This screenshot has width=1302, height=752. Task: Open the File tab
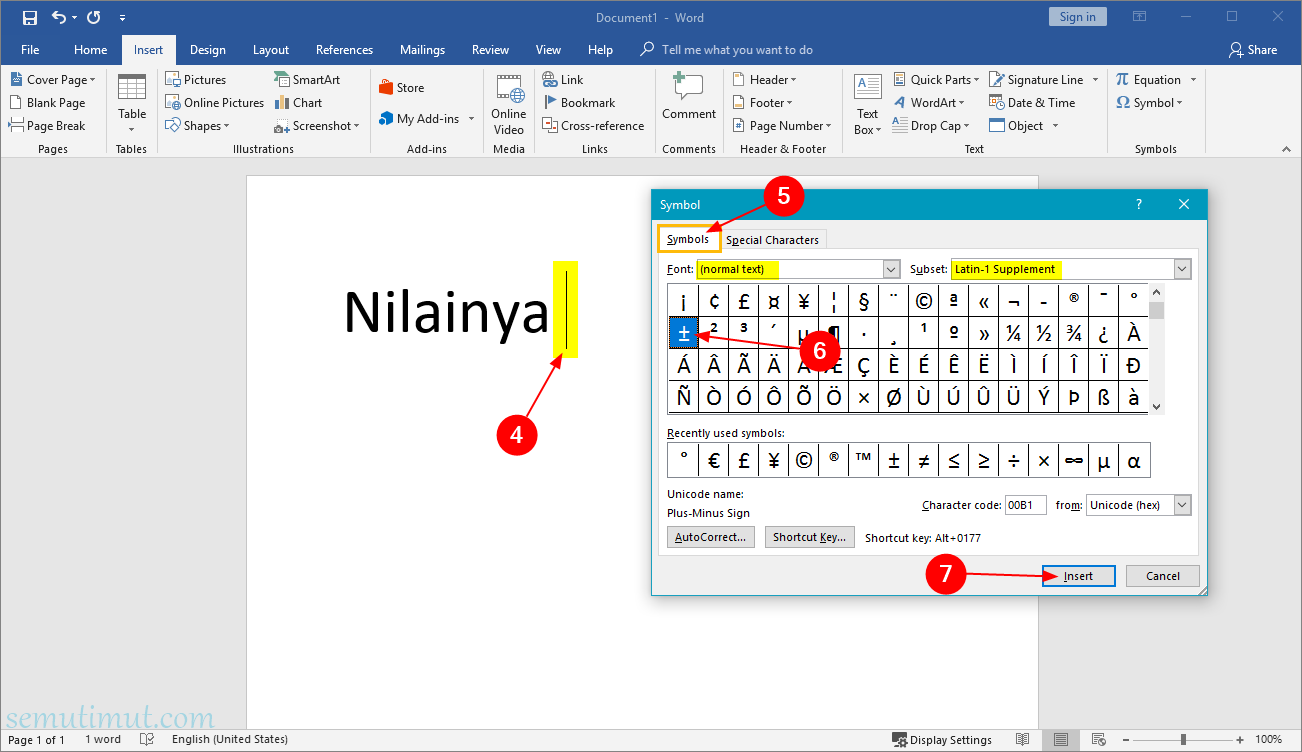click(30, 50)
